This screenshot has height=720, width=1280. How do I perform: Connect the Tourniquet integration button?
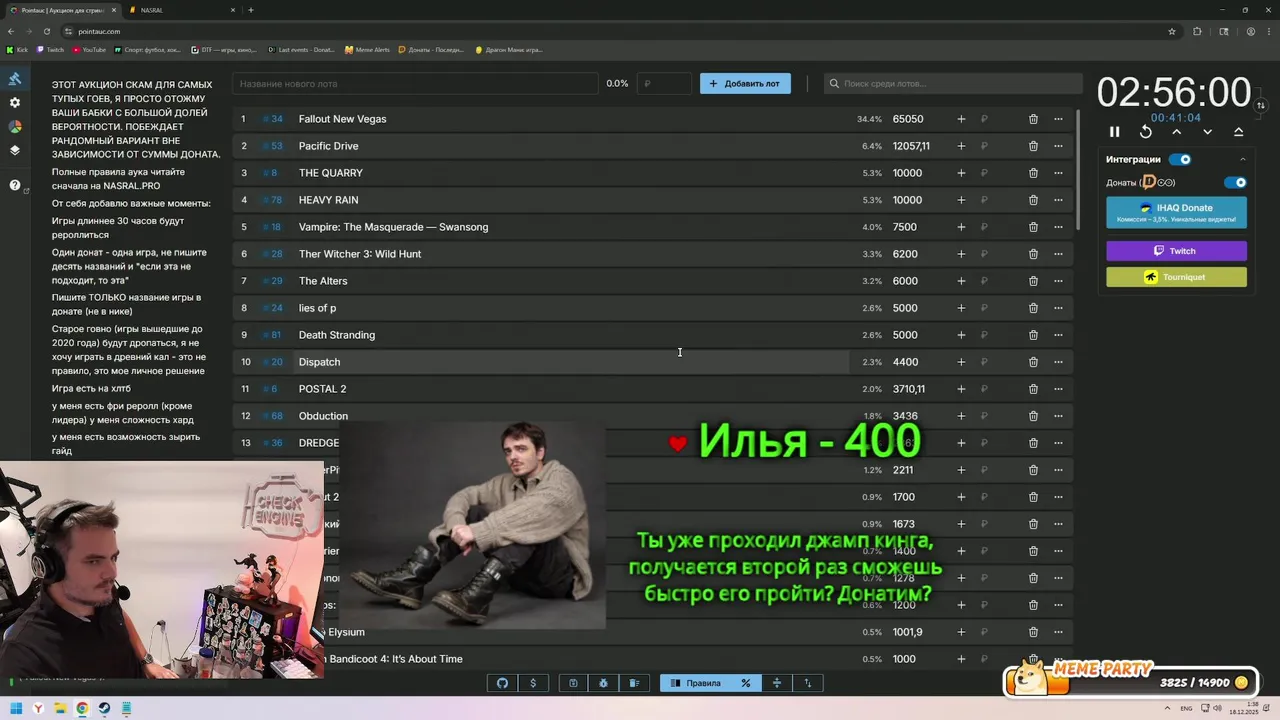click(1176, 277)
